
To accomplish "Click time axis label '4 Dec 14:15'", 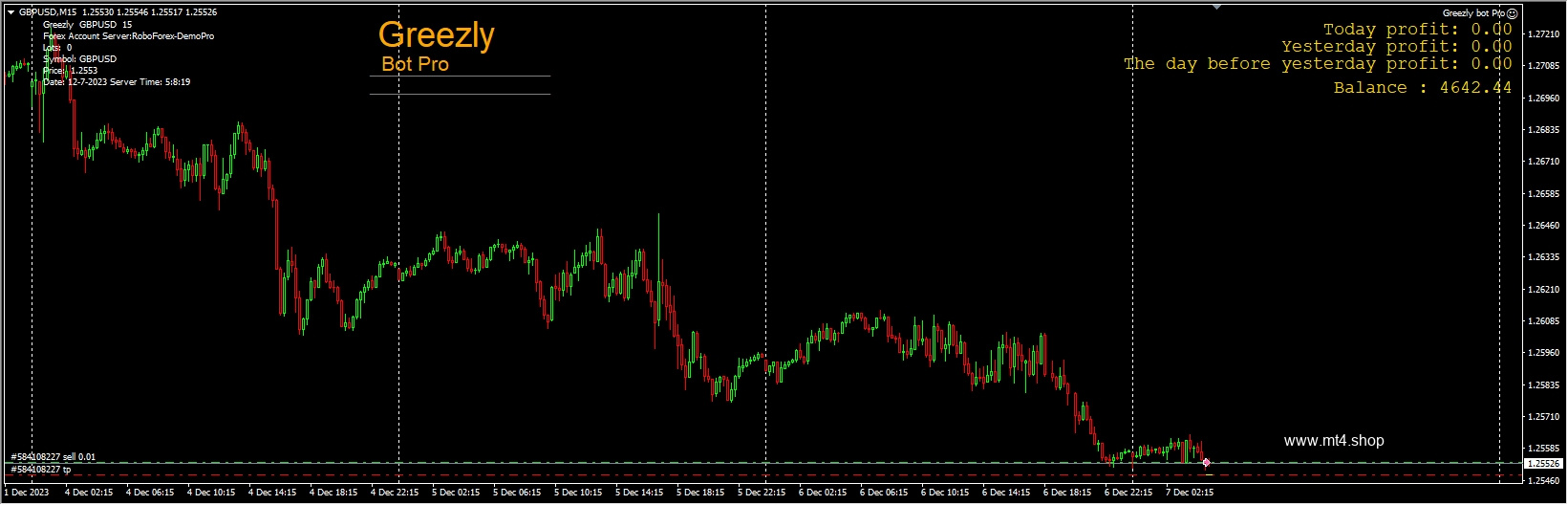I will tap(272, 493).
